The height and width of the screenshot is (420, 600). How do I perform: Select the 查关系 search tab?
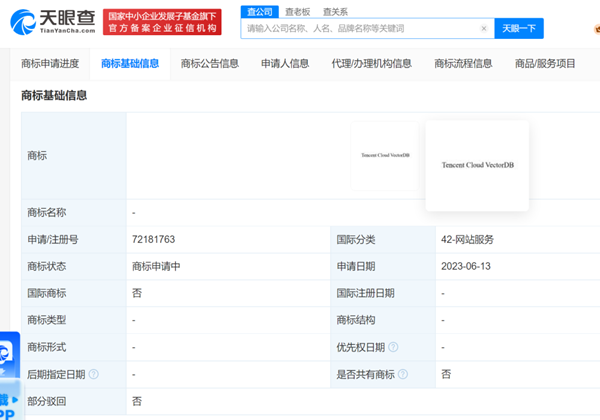point(335,11)
